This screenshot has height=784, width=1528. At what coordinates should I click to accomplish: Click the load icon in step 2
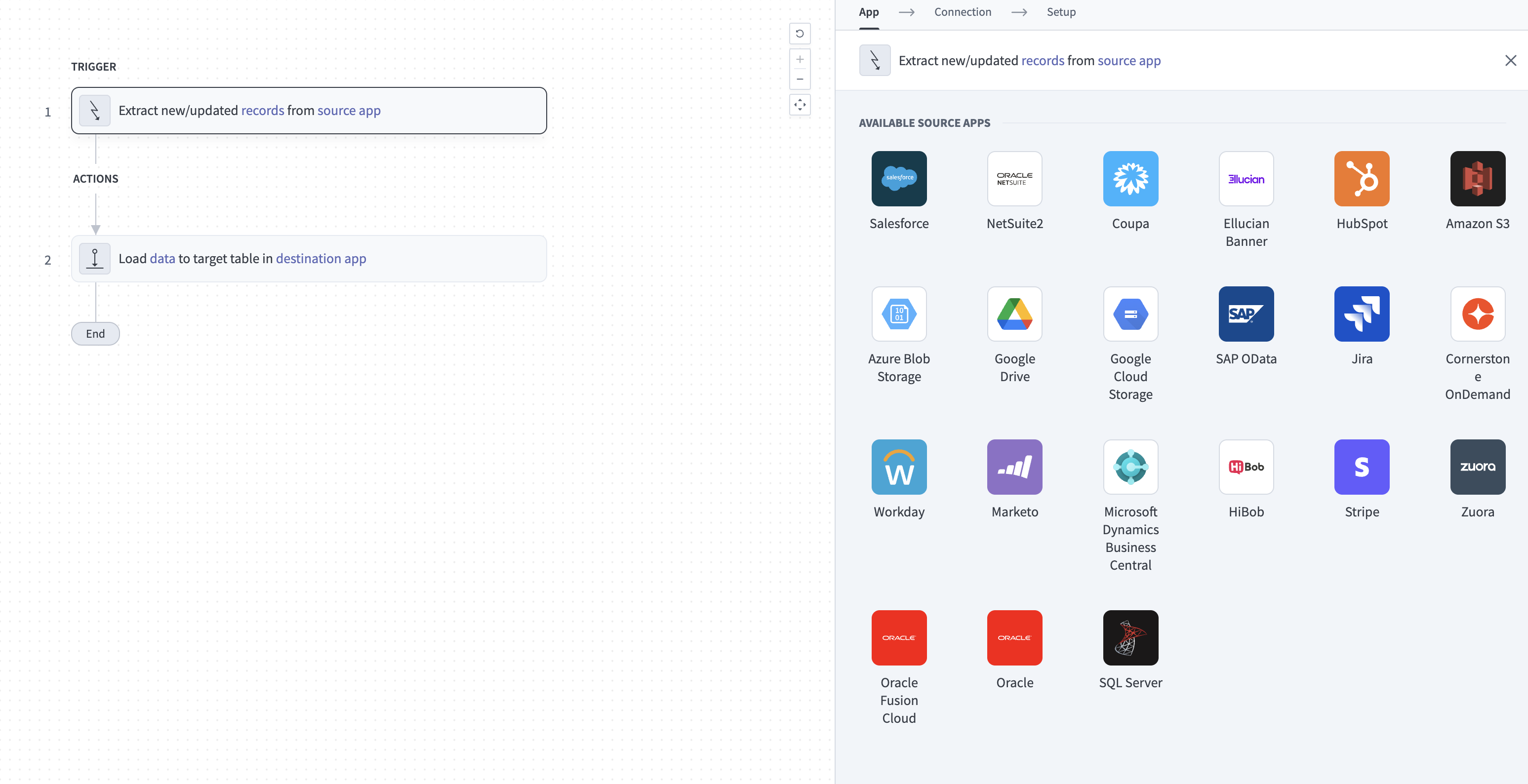(x=94, y=259)
